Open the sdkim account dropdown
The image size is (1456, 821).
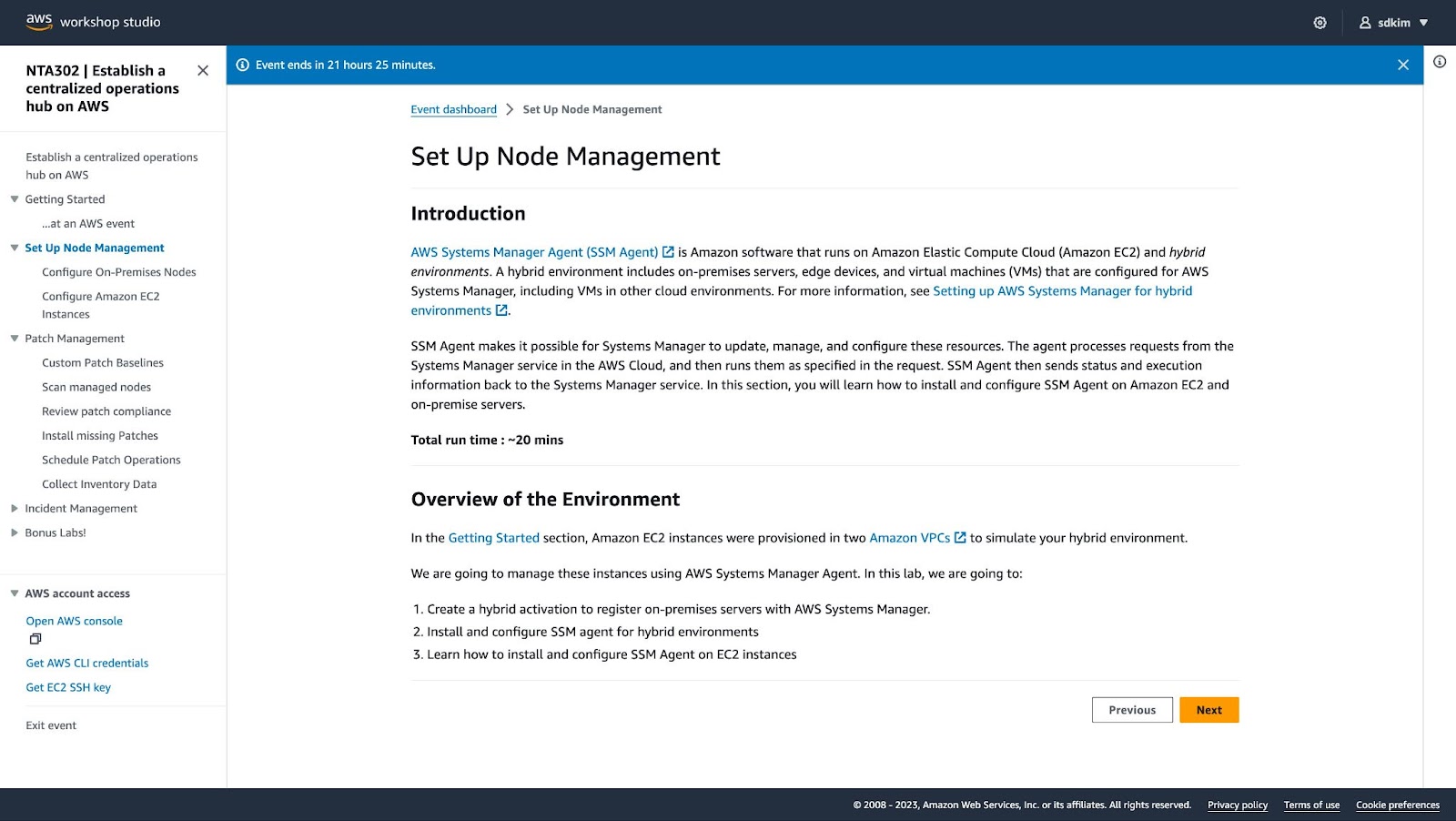(1425, 22)
